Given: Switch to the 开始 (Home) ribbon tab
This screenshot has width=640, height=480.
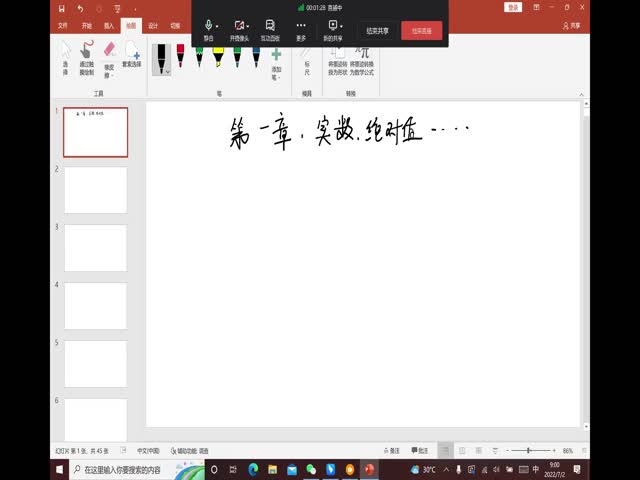Looking at the screenshot, I should 87,26.
